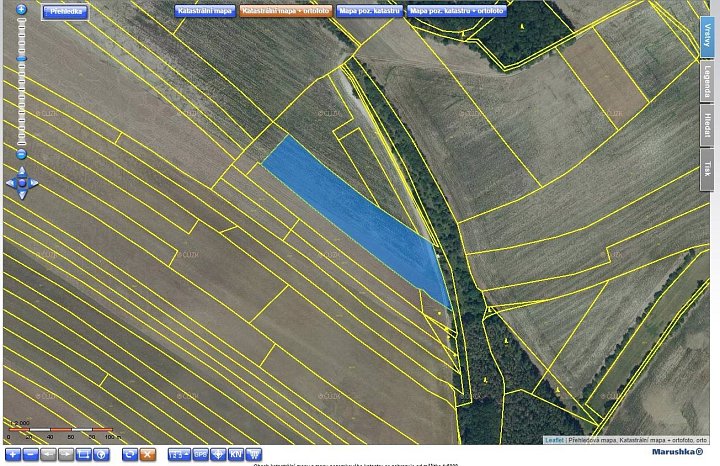Image resolution: width=720 pixels, height=466 pixels.
Task: Open the Tisk side panel
Action: pos(707,169)
